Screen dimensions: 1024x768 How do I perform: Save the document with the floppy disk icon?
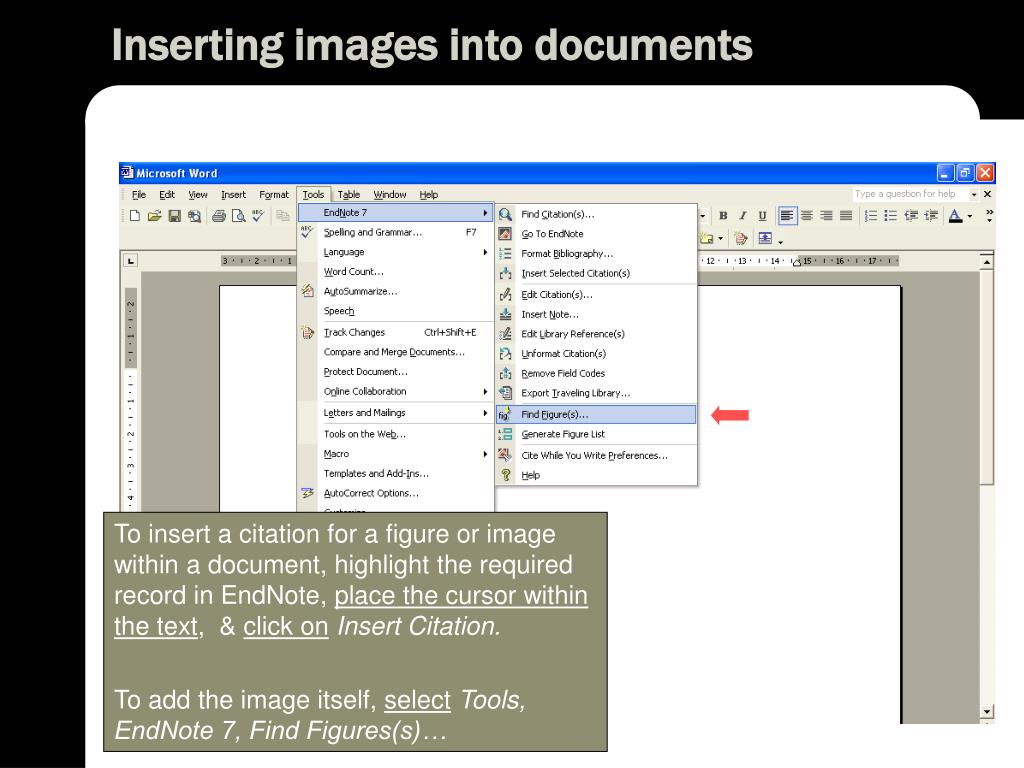[x=174, y=216]
